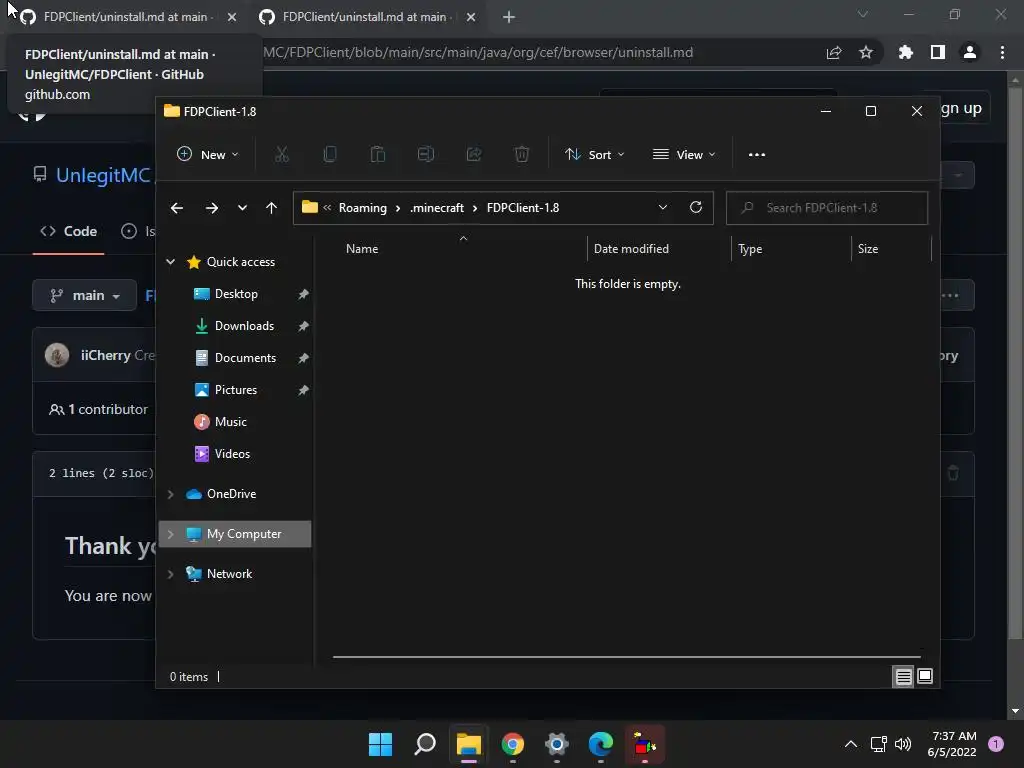Go back with Explorer's left arrow
This screenshot has height=768, width=1024.
click(177, 208)
